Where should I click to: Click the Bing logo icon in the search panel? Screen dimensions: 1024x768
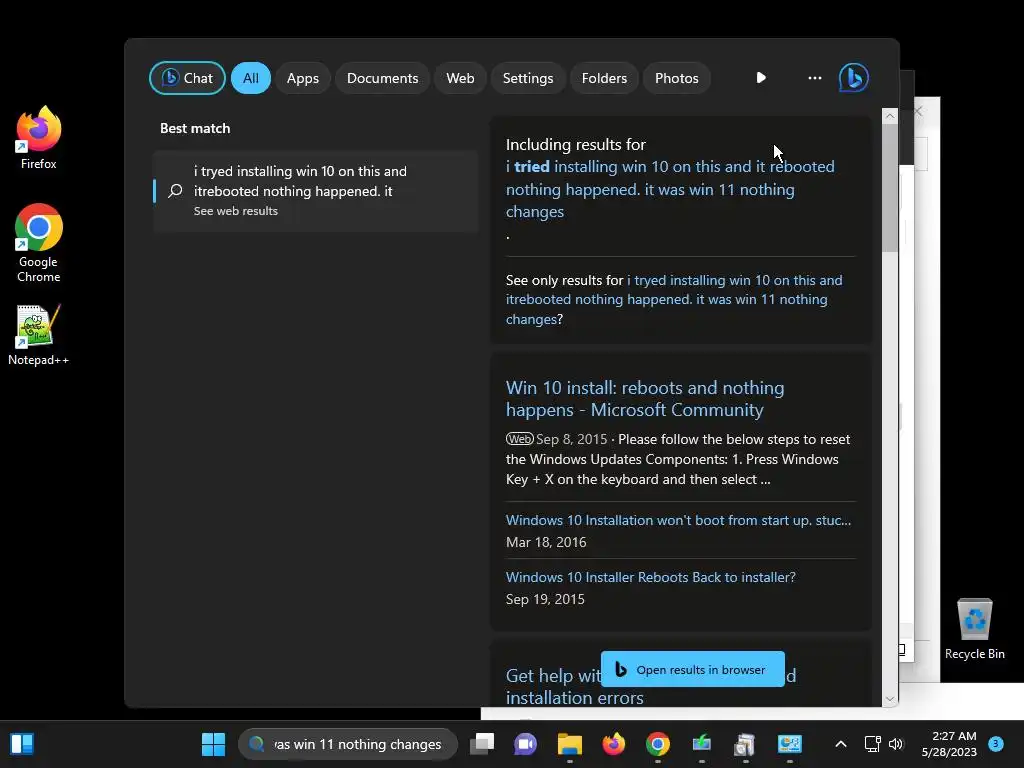[x=854, y=78]
